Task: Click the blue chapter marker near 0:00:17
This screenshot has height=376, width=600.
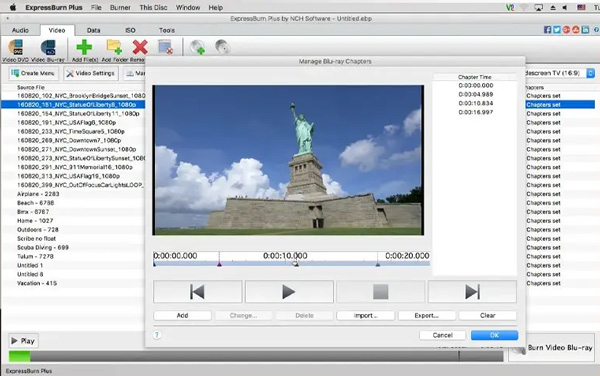Action: pyautogui.click(x=378, y=264)
